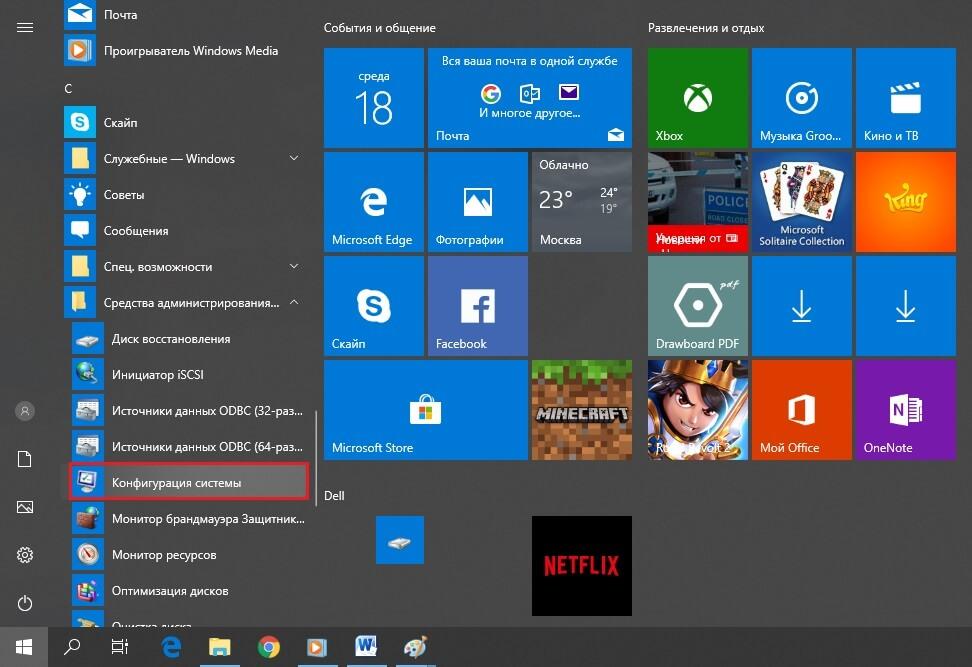Collapse the Средства администрирования folder
This screenshot has width=972, height=667.
point(186,303)
